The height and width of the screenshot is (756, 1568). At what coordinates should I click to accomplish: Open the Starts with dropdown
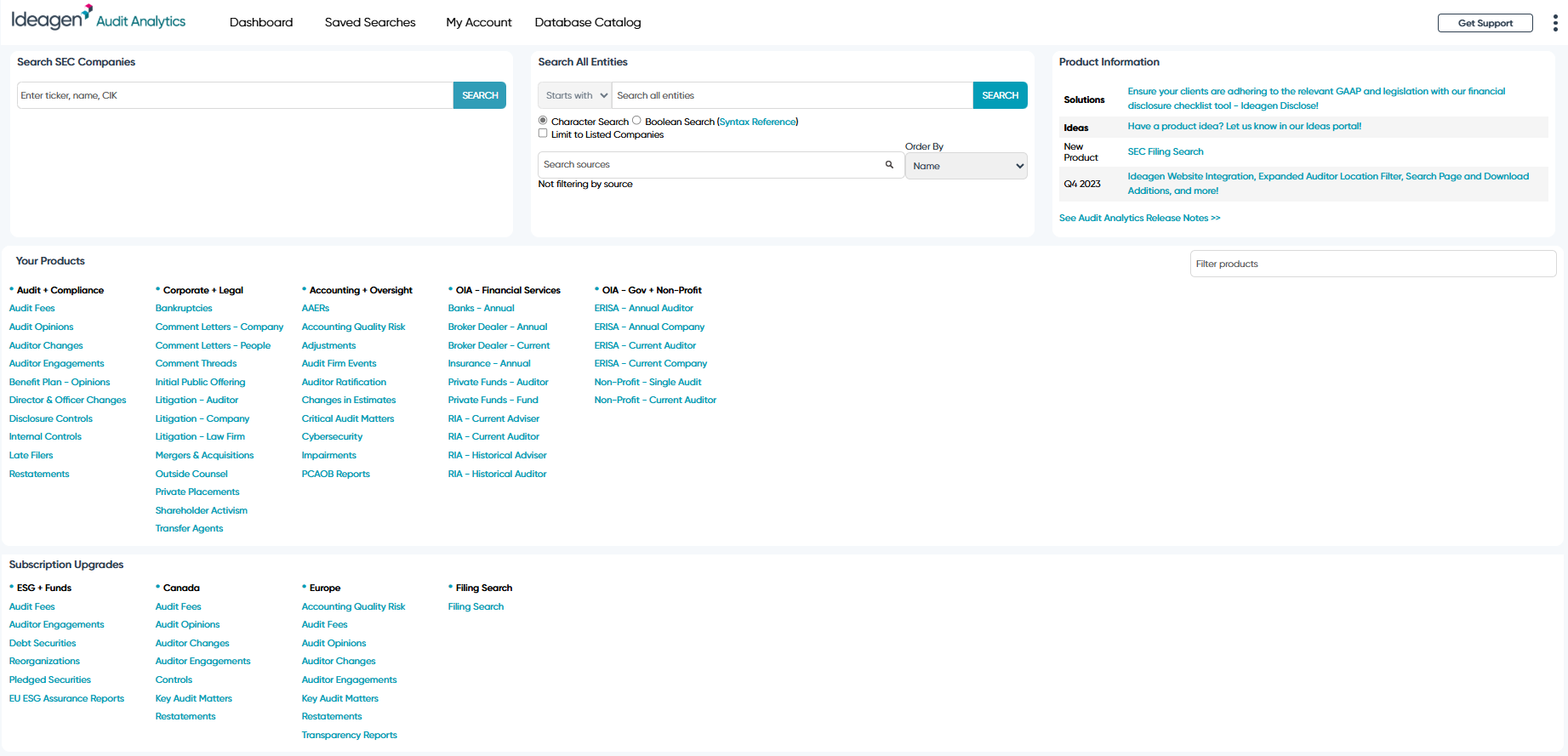tap(575, 95)
